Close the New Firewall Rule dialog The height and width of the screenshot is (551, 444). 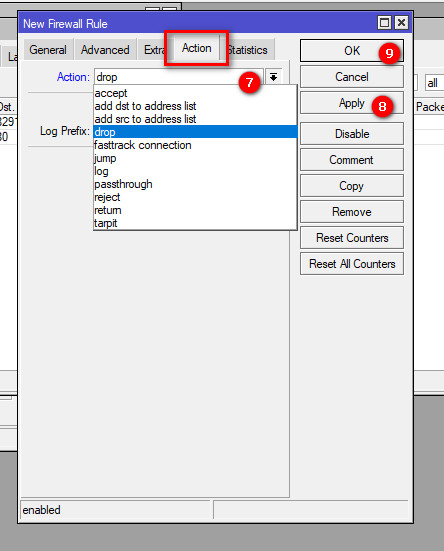tap(401, 23)
